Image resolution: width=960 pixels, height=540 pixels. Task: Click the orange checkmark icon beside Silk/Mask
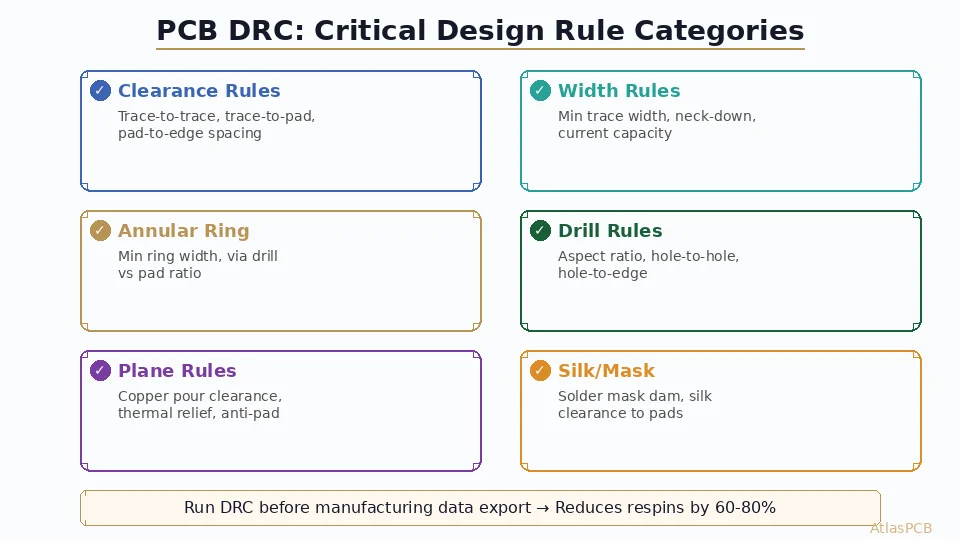point(540,370)
